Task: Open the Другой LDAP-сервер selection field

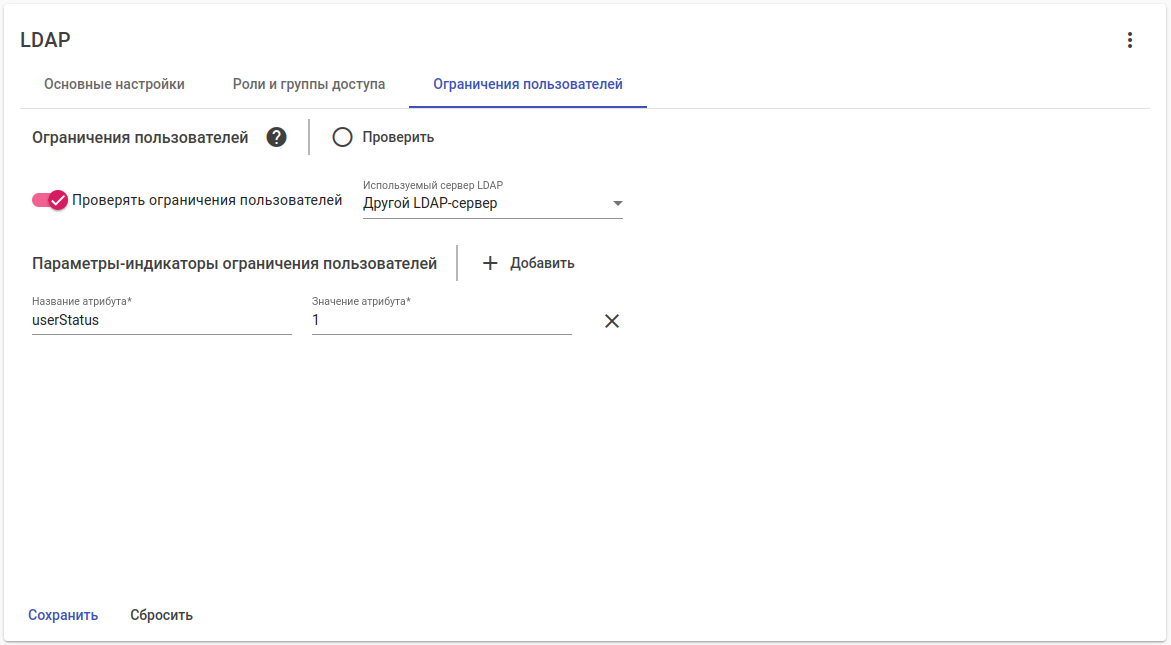Action: pyautogui.click(x=480, y=203)
